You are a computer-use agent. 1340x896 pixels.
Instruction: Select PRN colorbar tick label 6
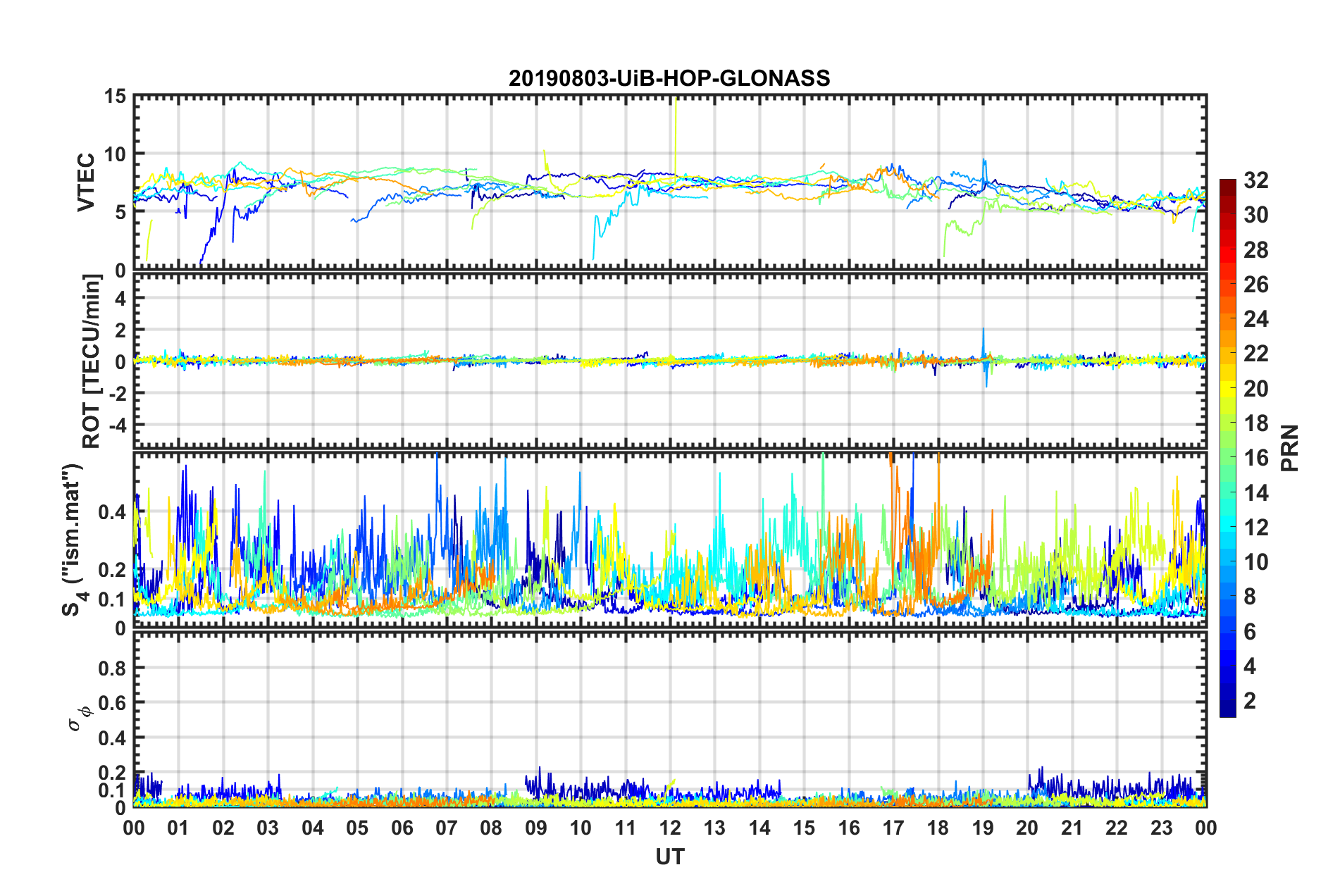coord(1250,632)
